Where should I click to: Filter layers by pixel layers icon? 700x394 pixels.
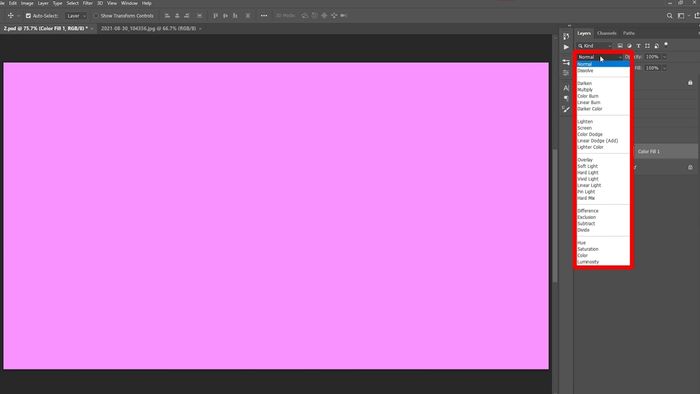tap(620, 46)
